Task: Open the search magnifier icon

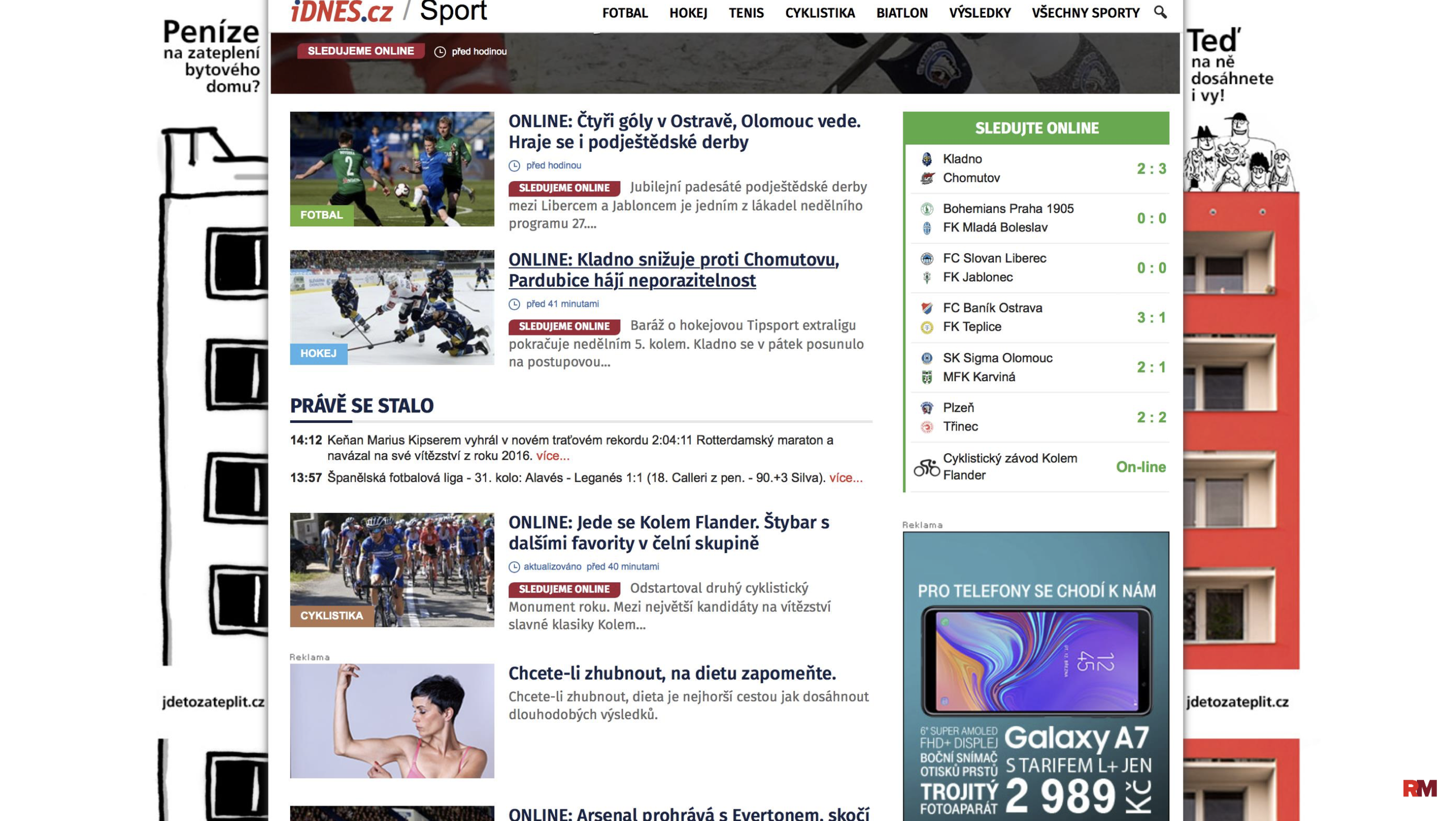Action: 1160,12
